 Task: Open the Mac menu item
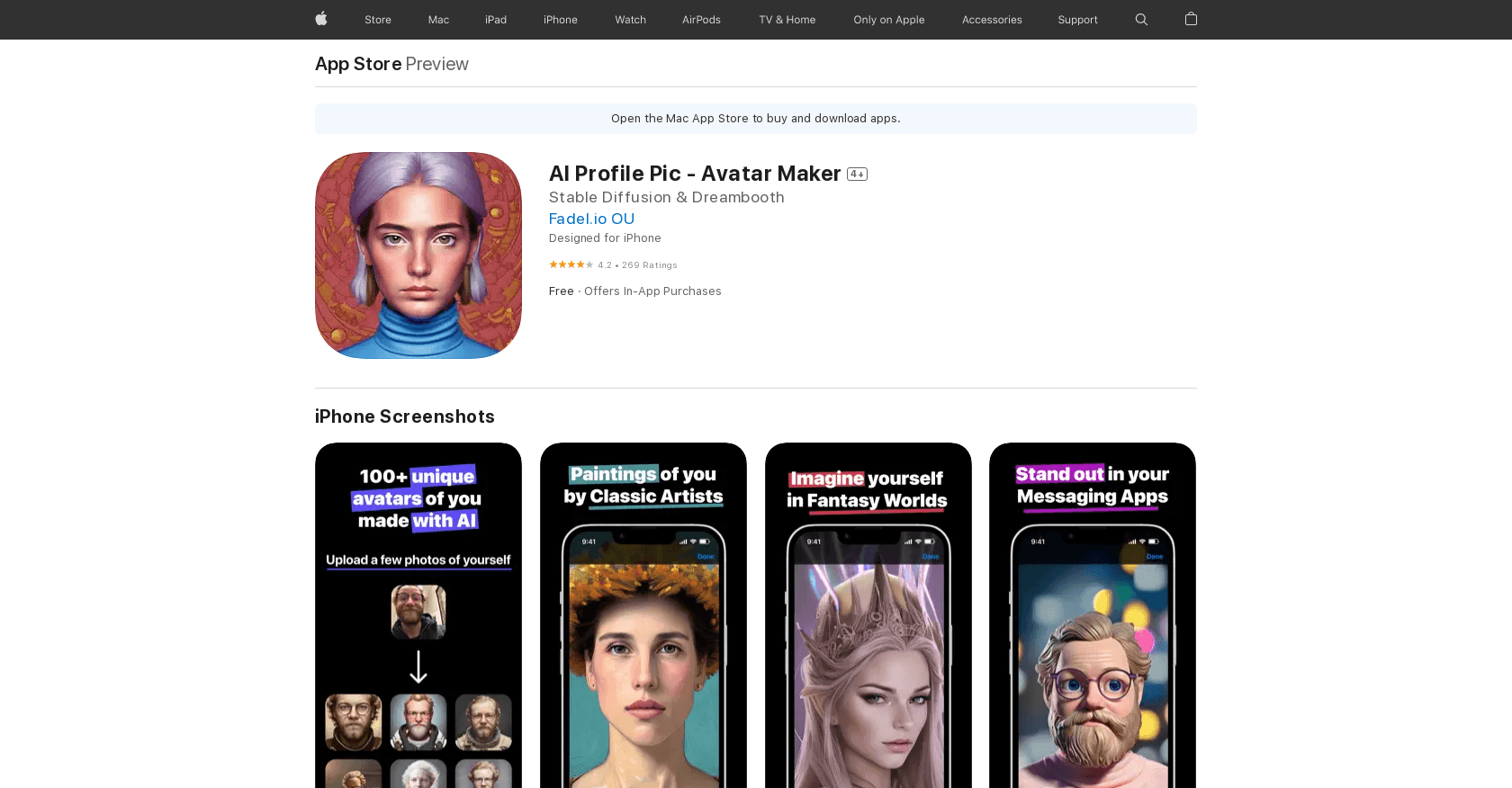click(438, 20)
